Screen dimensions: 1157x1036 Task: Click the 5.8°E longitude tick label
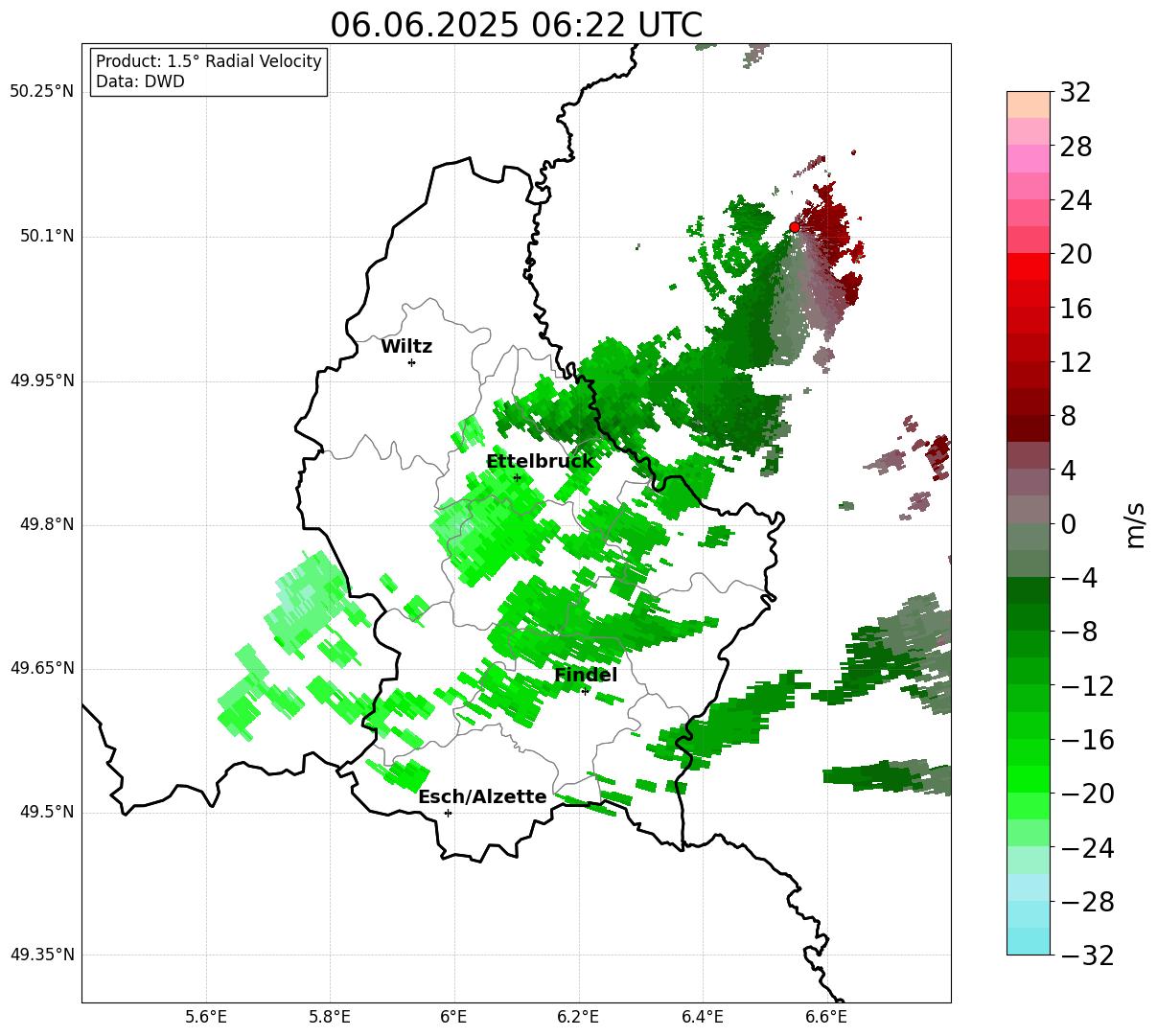pyautogui.click(x=330, y=1017)
